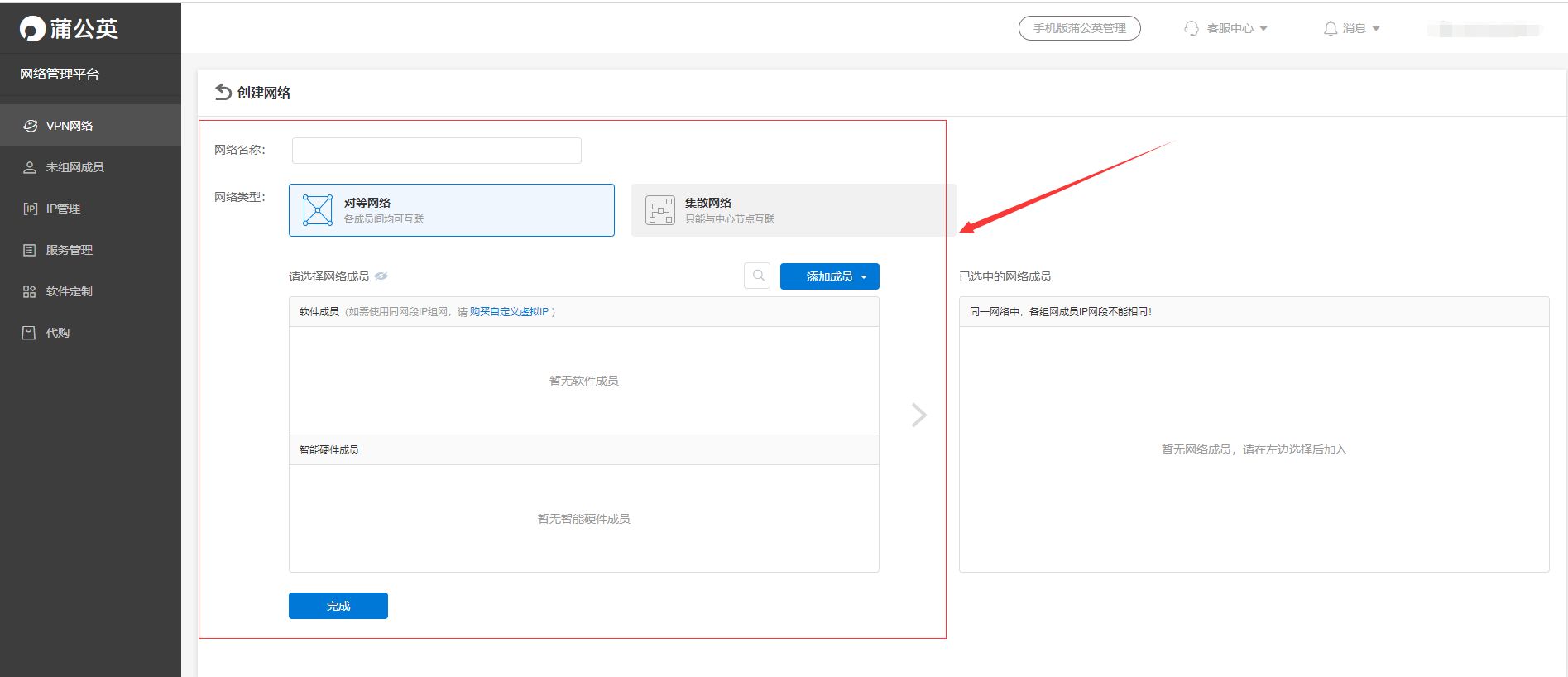The height and width of the screenshot is (677, 1568).
Task: Open 手机版蒲公英管理 pill button
Action: 1080,28
